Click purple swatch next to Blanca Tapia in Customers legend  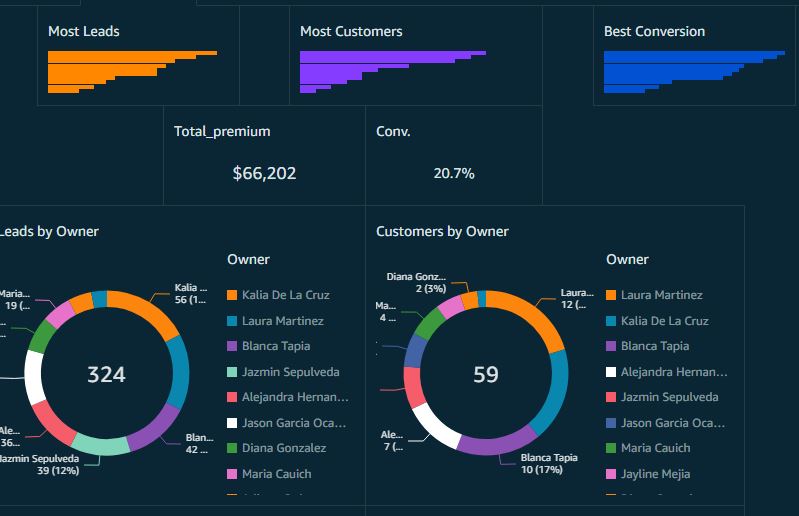(611, 346)
